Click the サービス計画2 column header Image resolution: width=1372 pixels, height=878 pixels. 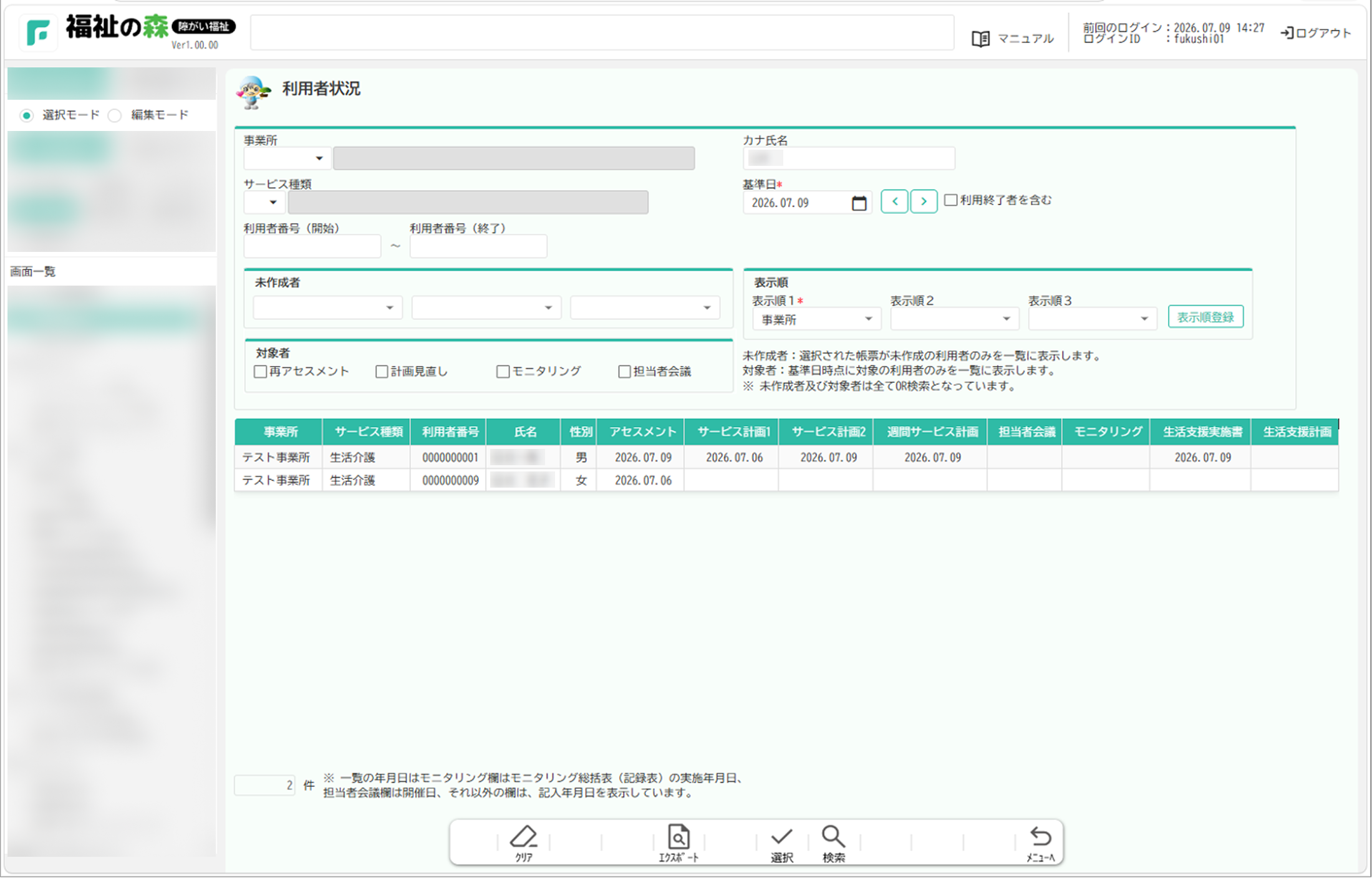(x=826, y=432)
